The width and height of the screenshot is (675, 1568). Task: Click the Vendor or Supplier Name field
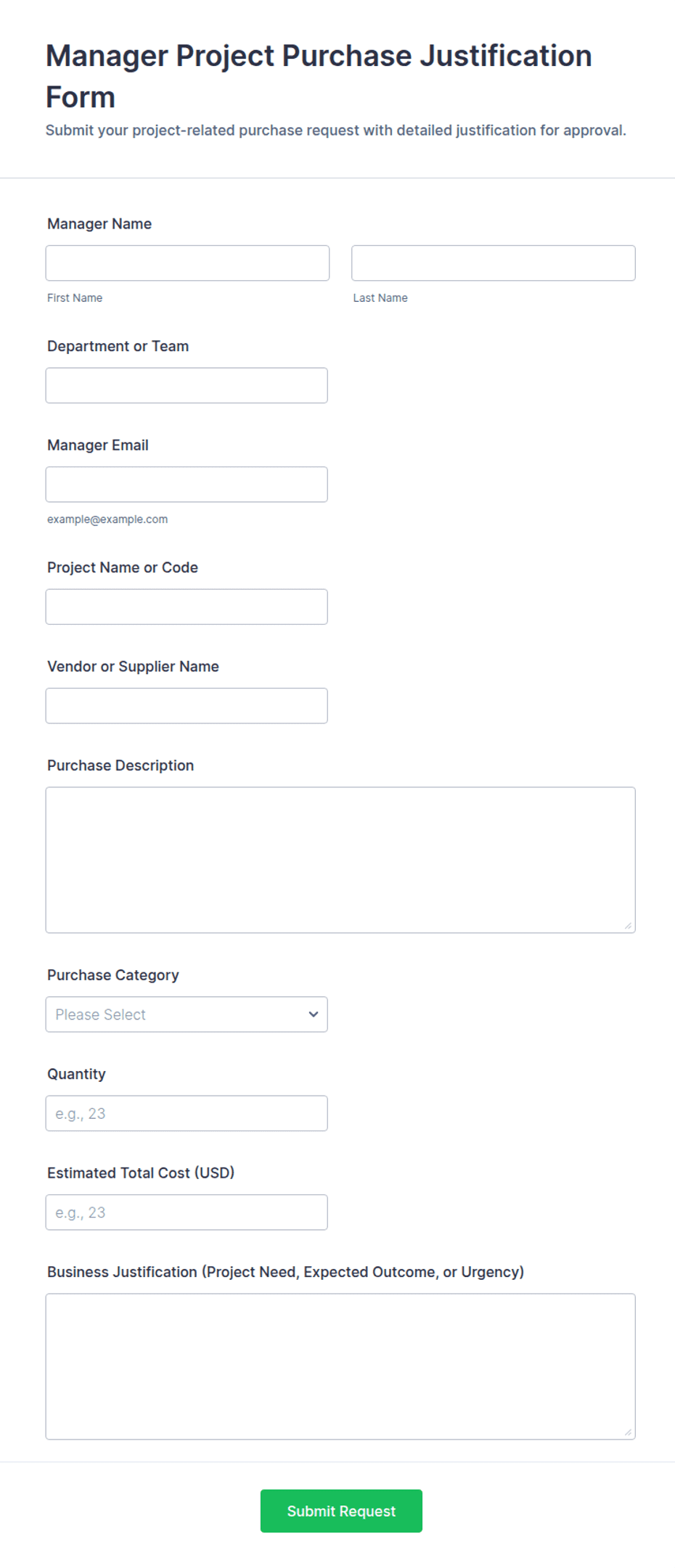coord(187,705)
